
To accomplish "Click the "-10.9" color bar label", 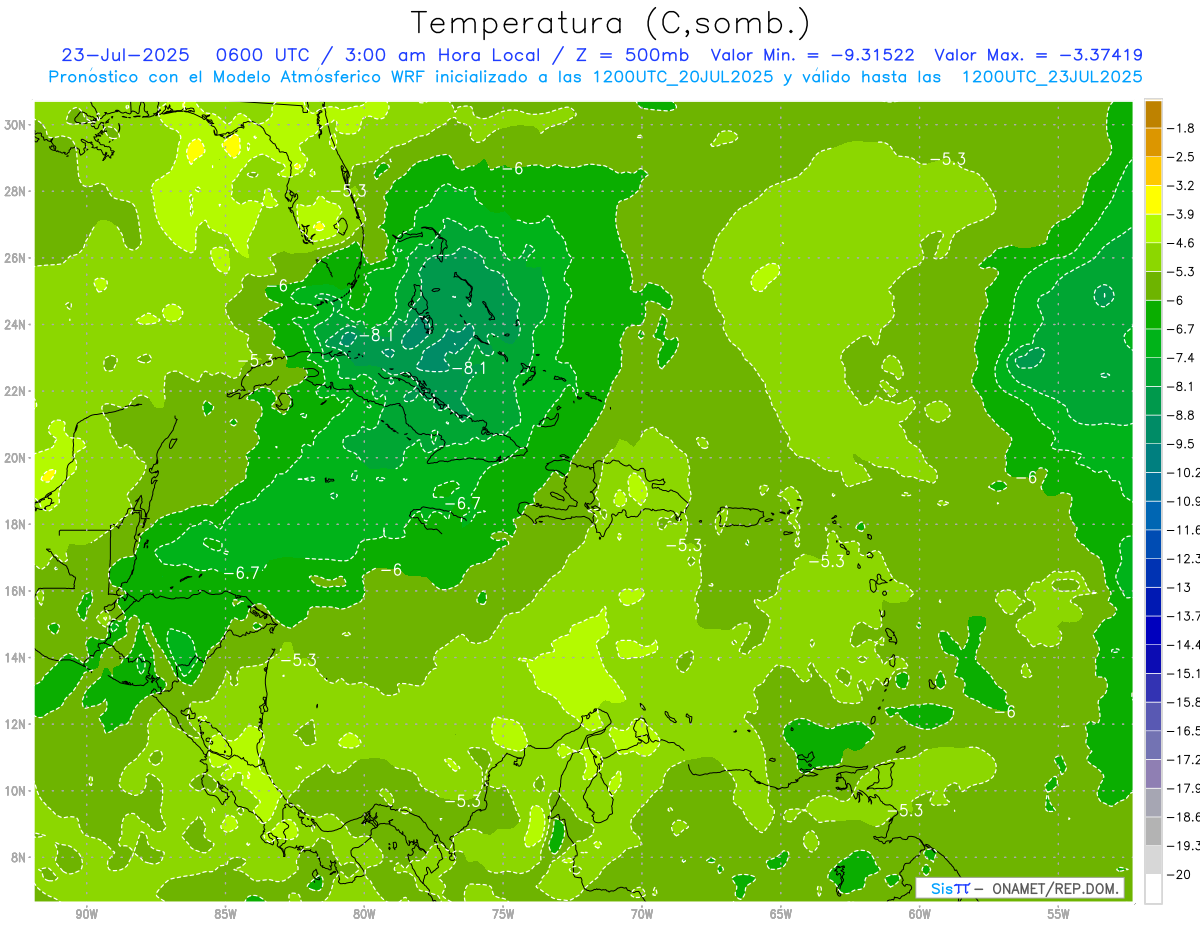I will point(1184,500).
